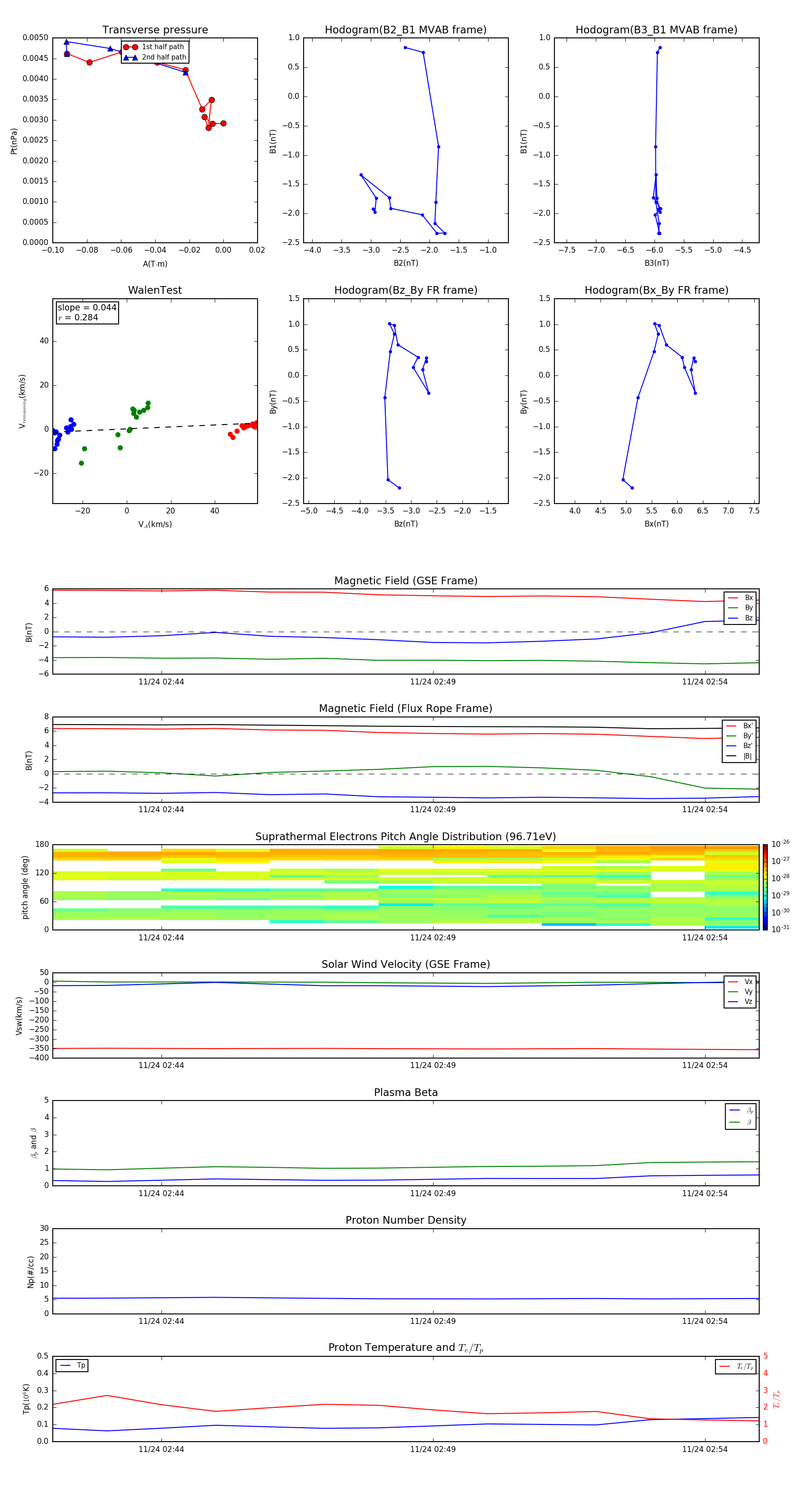Viewport: 812px width, 1489px height.
Task: Select the "Hodogram(Bx_By FR frame)" title
Action: coord(656,290)
